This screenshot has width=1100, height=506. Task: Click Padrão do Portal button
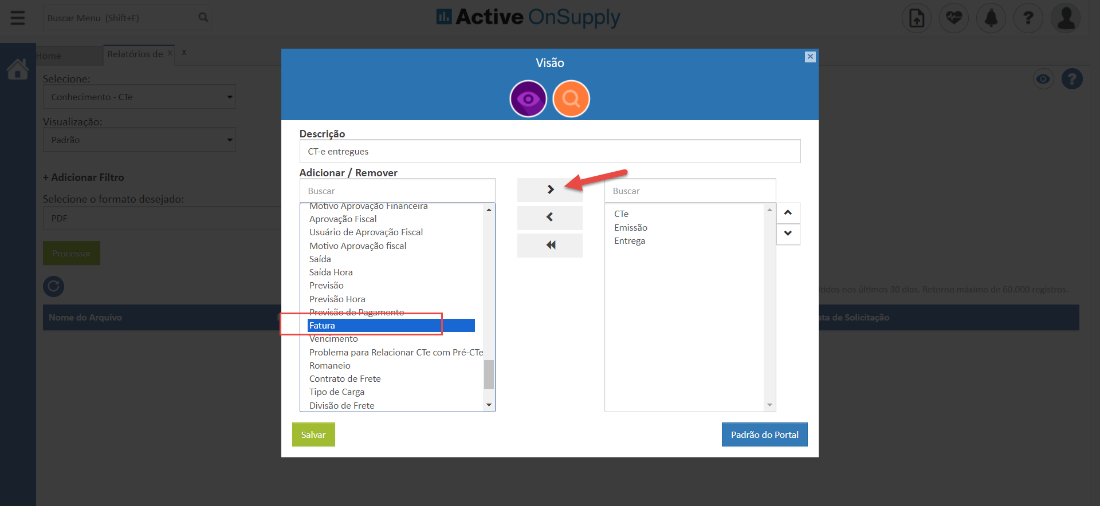click(765, 434)
